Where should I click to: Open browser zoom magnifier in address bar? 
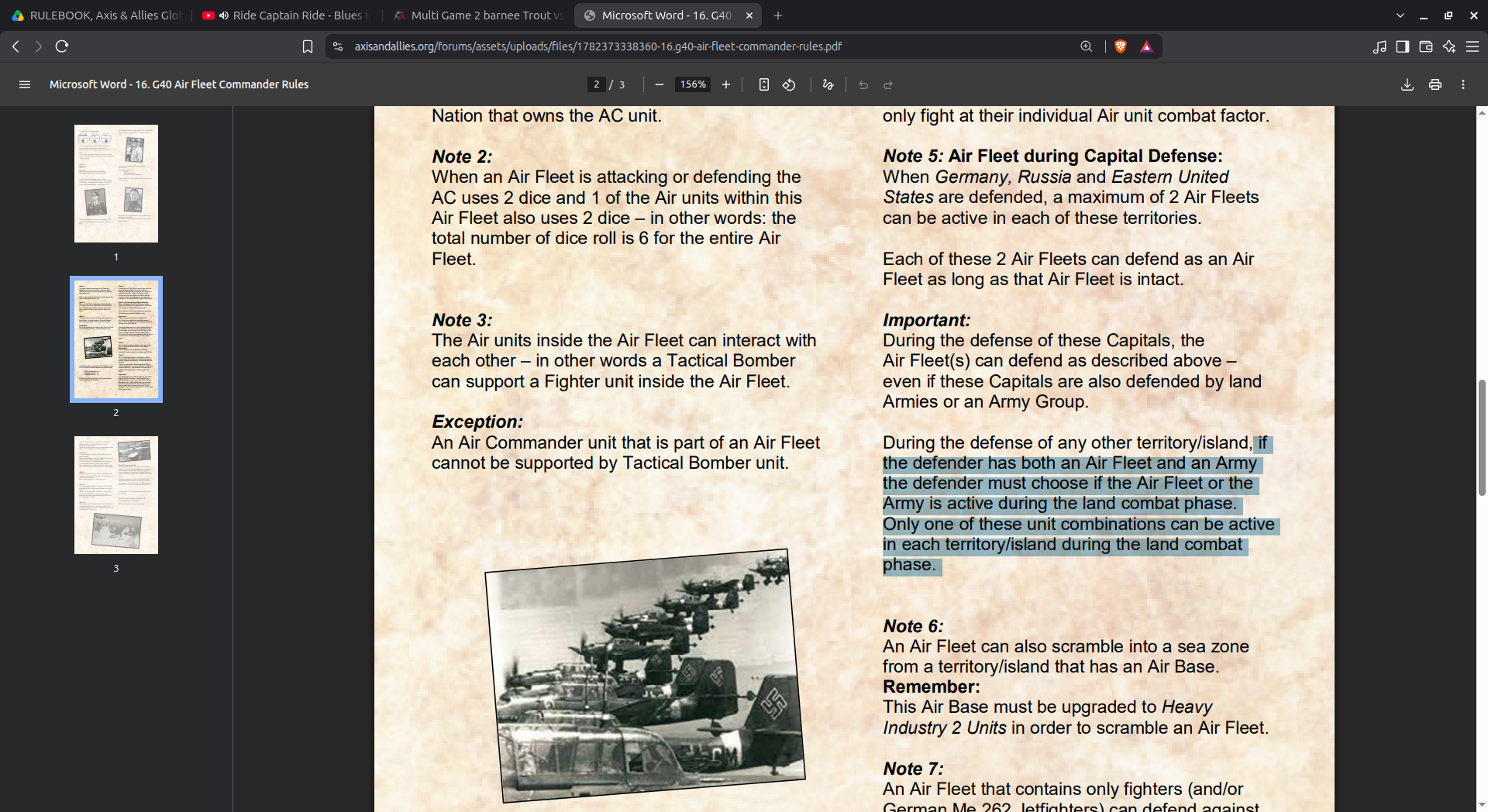pyautogui.click(x=1087, y=46)
